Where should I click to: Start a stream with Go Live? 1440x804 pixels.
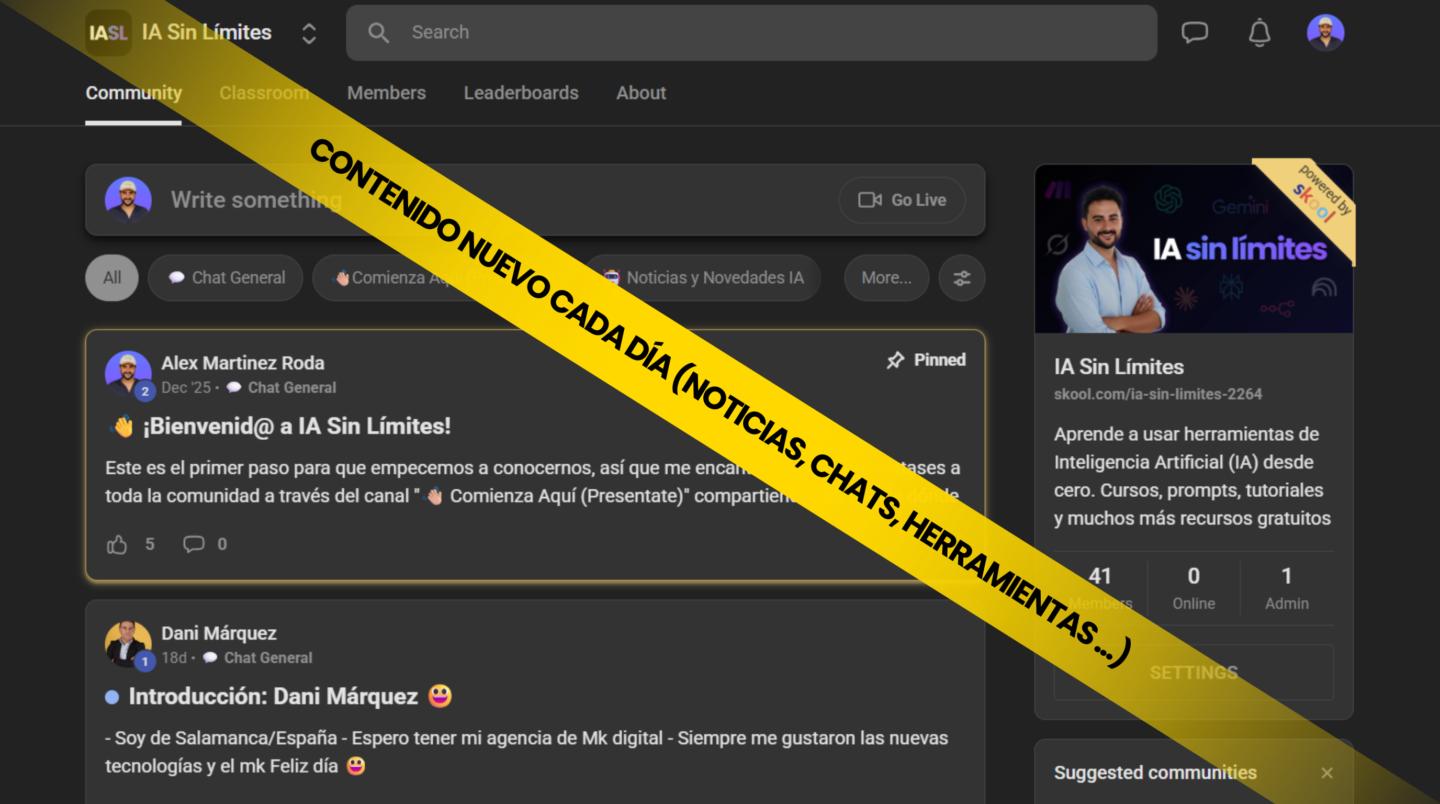(x=902, y=200)
